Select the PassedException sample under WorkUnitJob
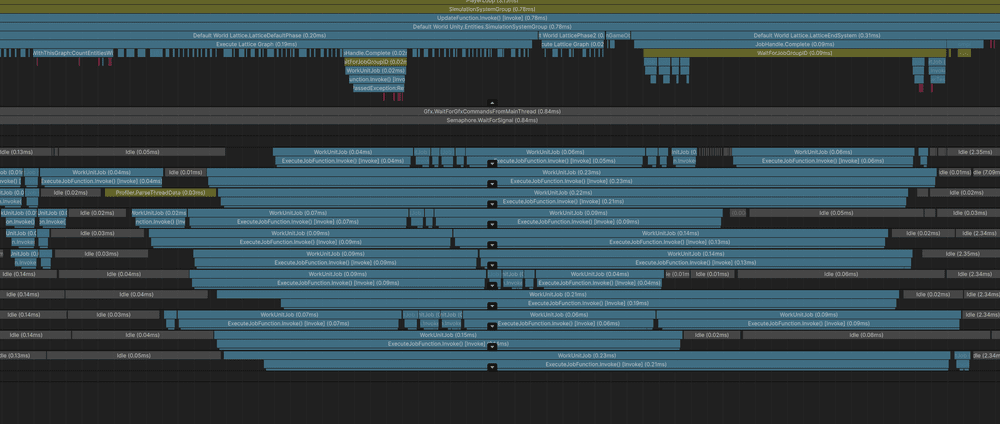This screenshot has height=424, width=1000. pos(378,88)
